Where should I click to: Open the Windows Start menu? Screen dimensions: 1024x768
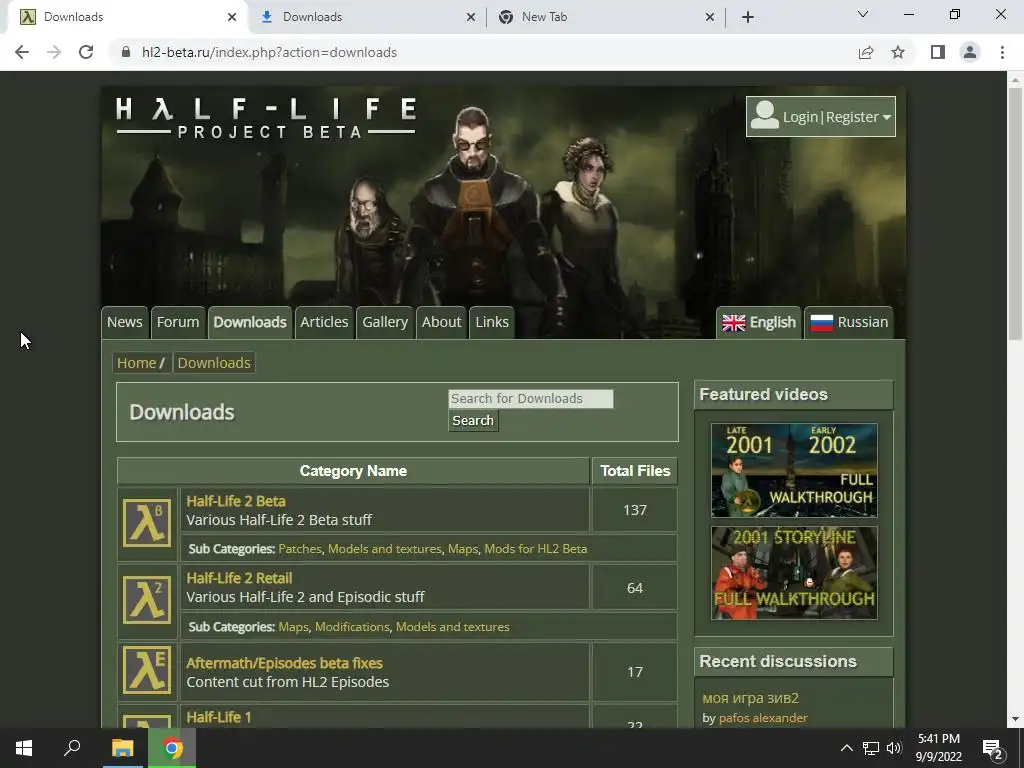[24, 748]
